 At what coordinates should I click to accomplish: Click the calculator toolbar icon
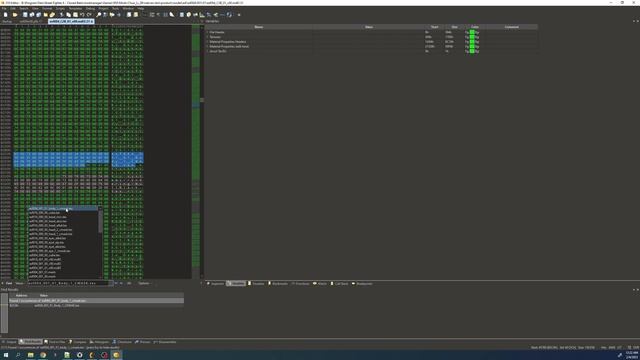pyautogui.click(x=182, y=15)
